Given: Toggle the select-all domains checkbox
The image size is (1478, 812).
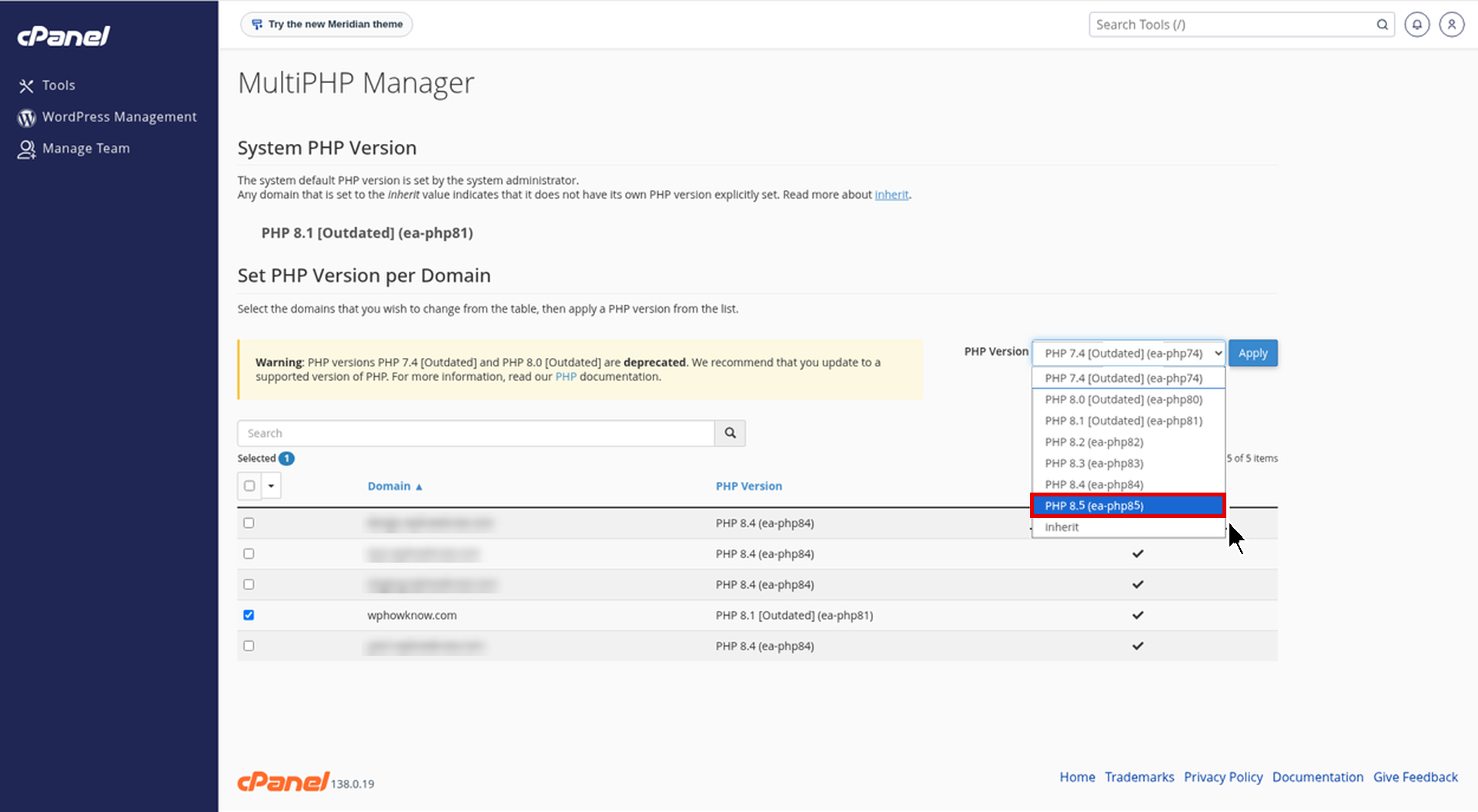Looking at the screenshot, I should pos(249,486).
